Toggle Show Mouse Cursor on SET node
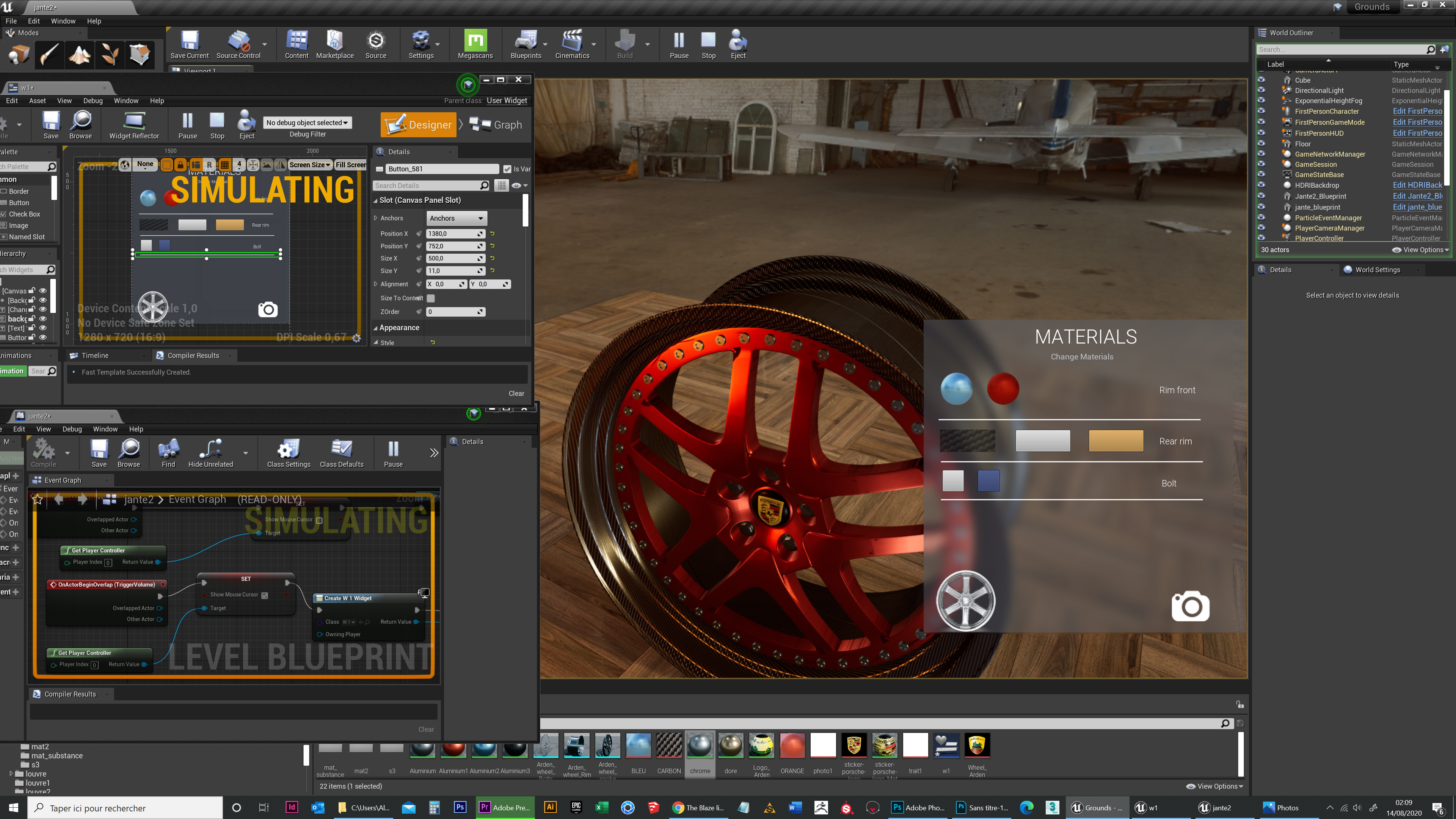This screenshot has height=819, width=1456. tap(265, 595)
